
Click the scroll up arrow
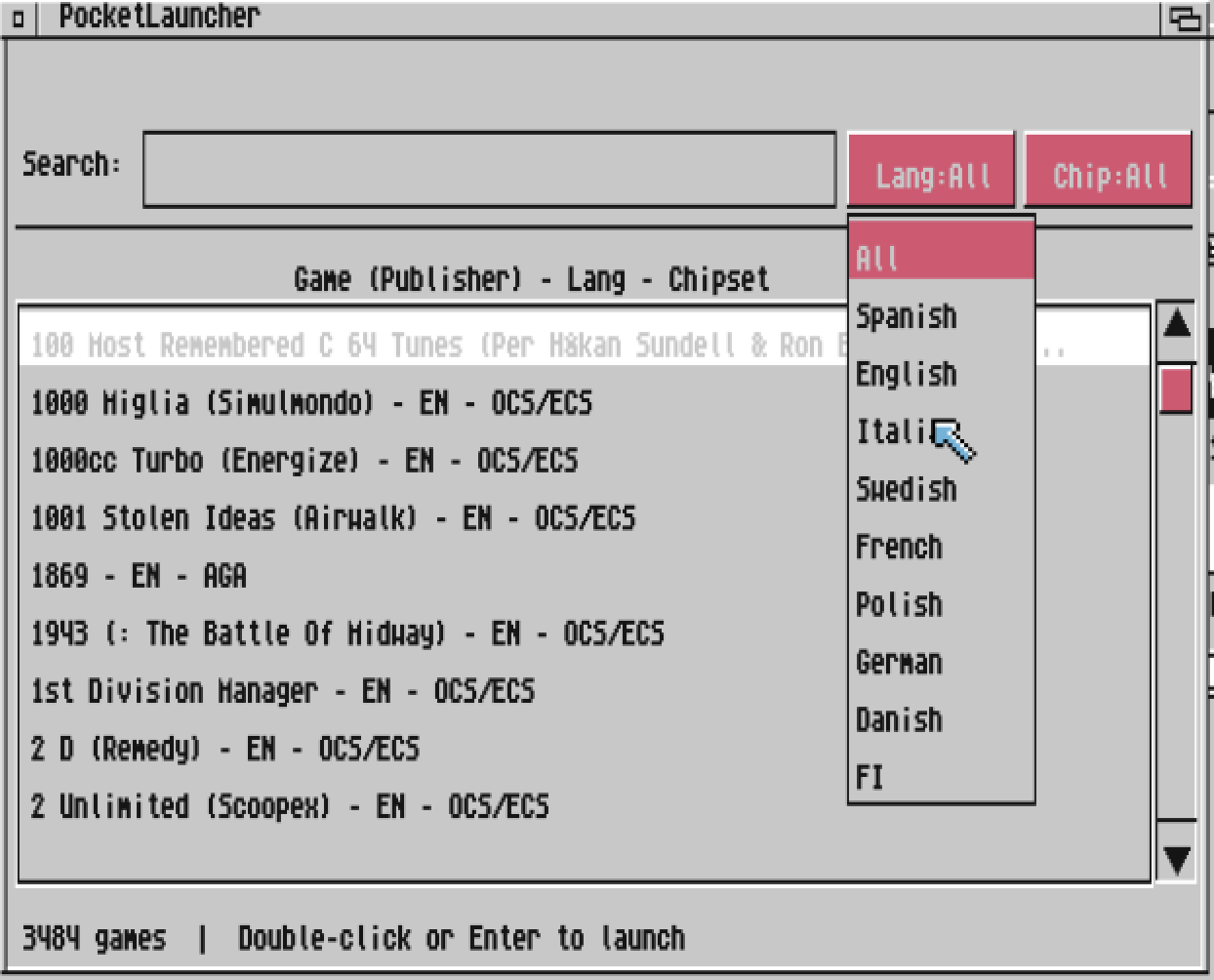click(x=1177, y=325)
